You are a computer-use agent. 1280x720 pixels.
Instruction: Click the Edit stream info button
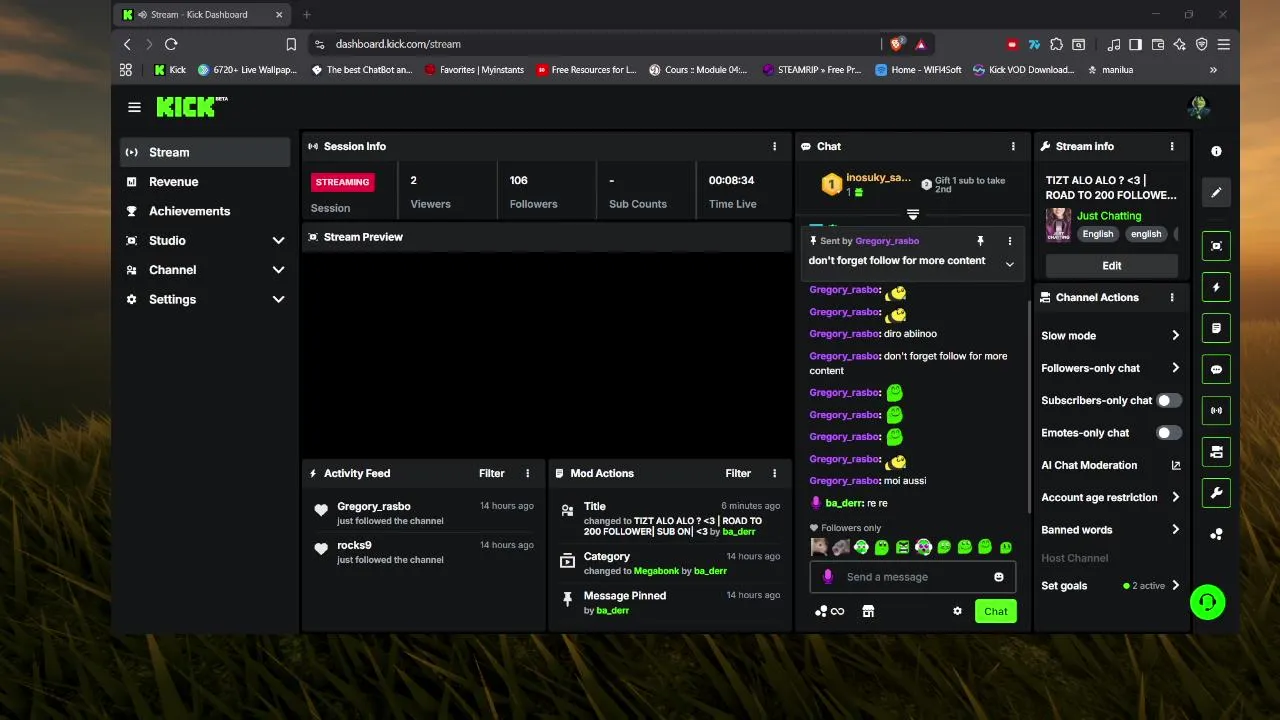[x=1112, y=266]
